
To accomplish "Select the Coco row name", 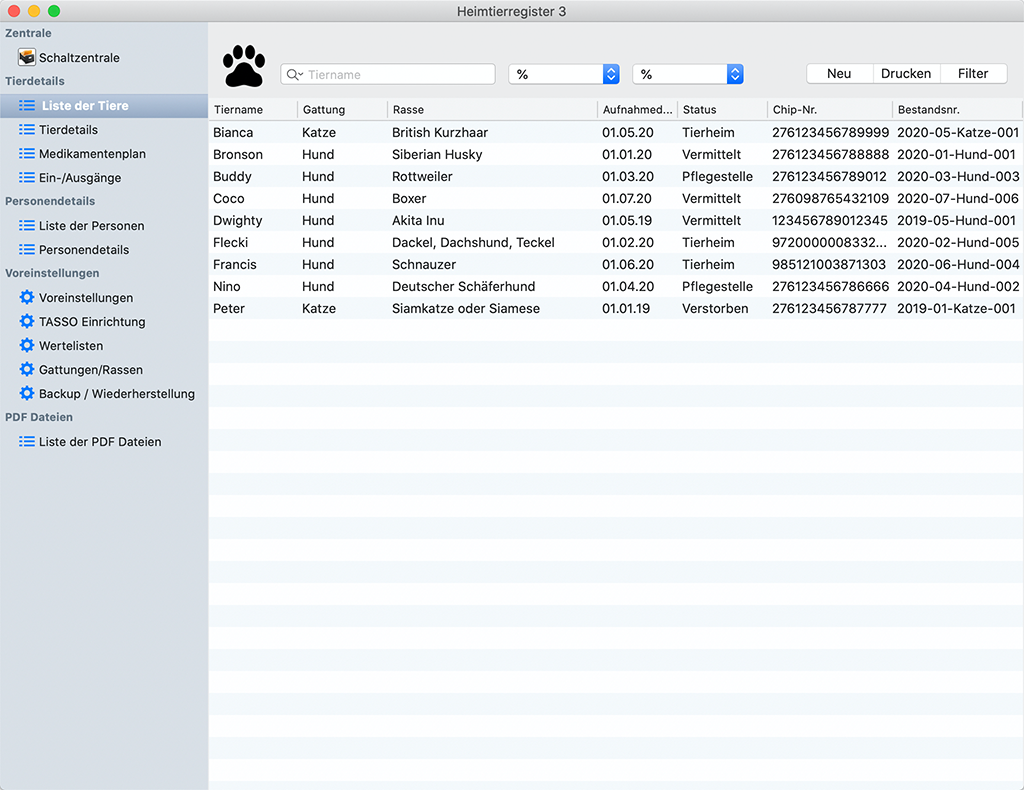I will click(x=229, y=198).
